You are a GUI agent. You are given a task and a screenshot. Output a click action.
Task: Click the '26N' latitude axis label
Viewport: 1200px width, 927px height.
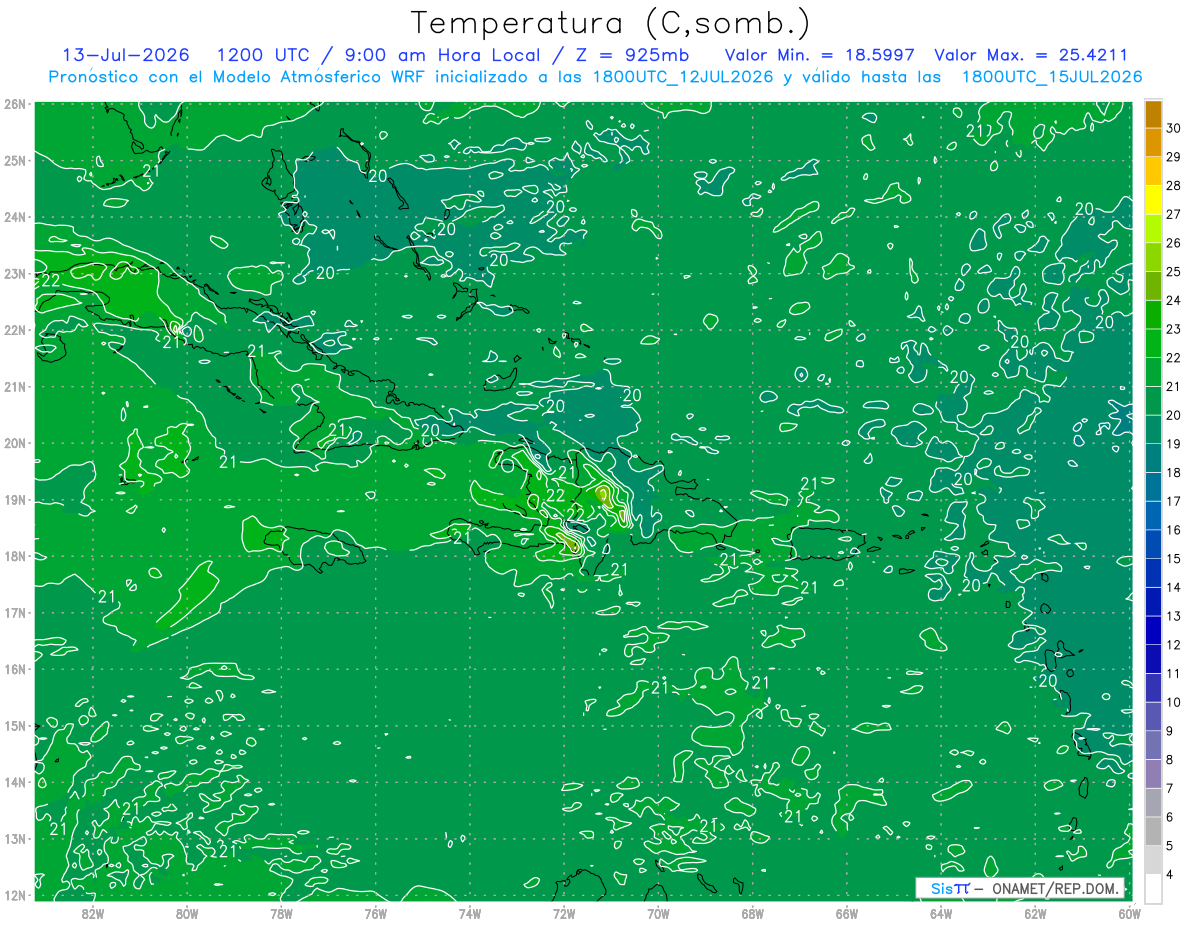[x=16, y=104]
